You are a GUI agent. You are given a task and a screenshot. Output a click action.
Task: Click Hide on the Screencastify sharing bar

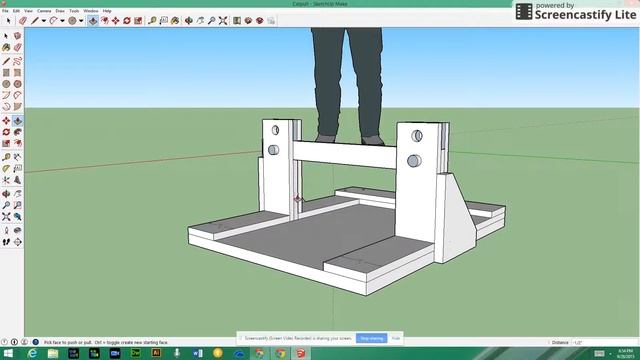coord(396,338)
